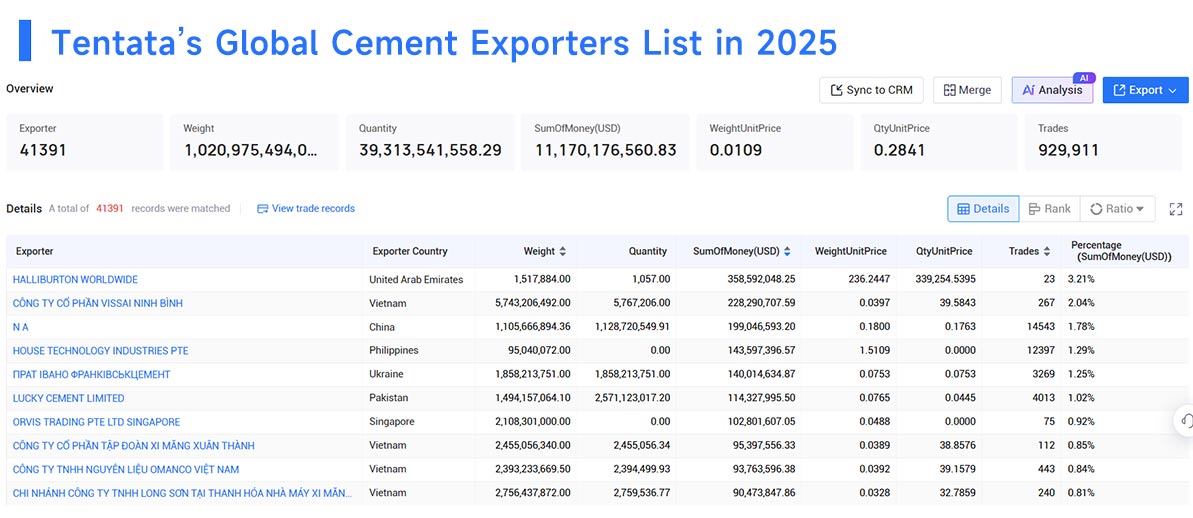
Task: Click the Overview section label
Action: tap(30, 89)
